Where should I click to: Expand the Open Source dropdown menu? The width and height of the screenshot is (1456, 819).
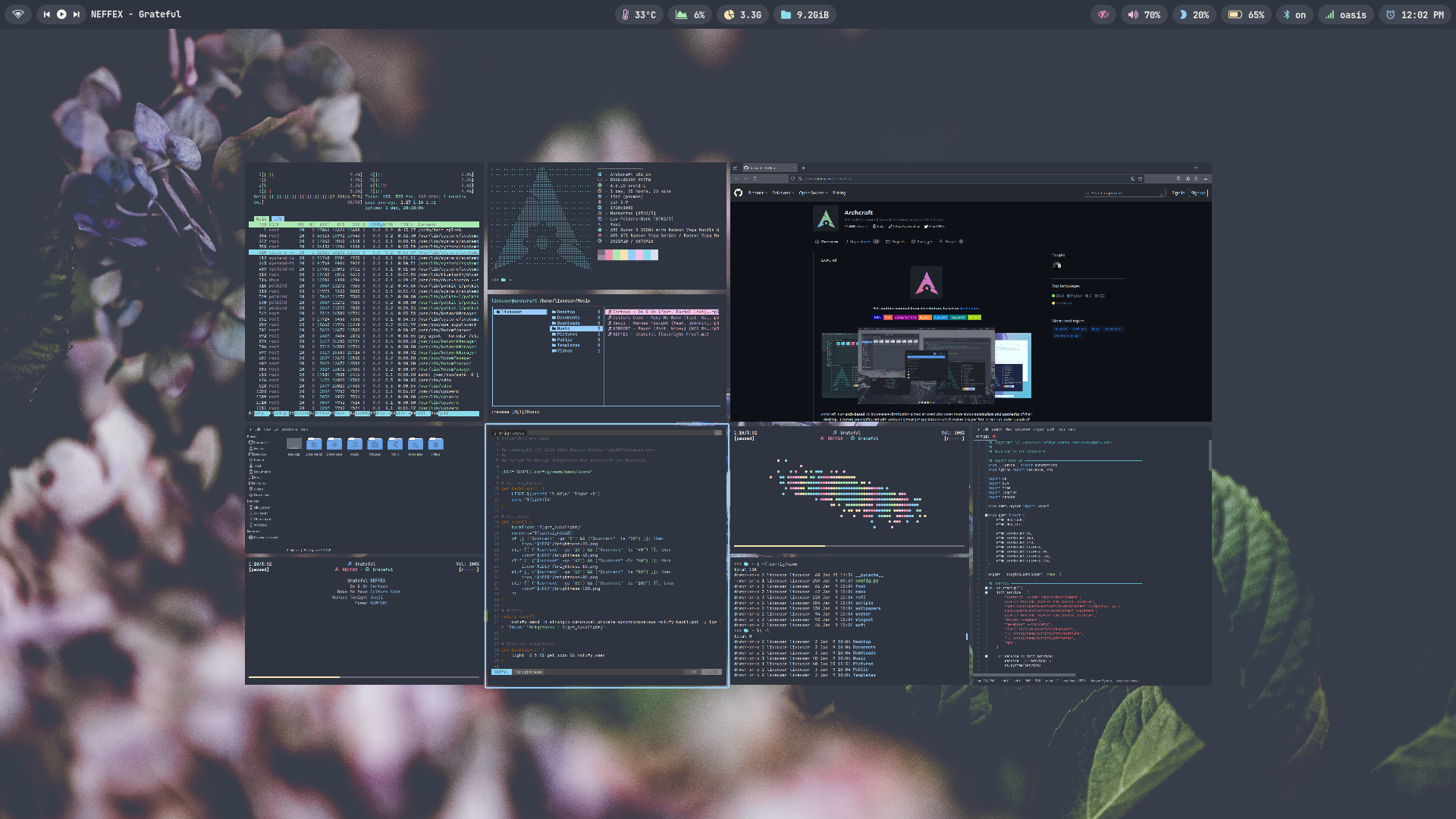[813, 193]
